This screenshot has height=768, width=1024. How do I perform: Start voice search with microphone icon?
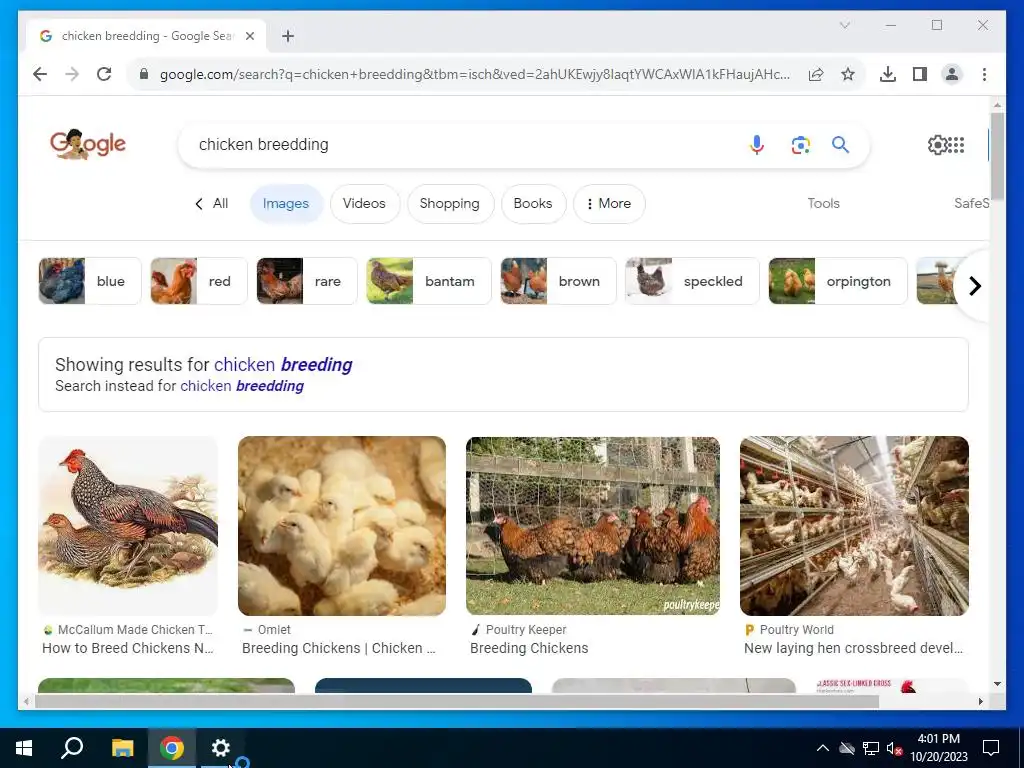[x=756, y=144]
